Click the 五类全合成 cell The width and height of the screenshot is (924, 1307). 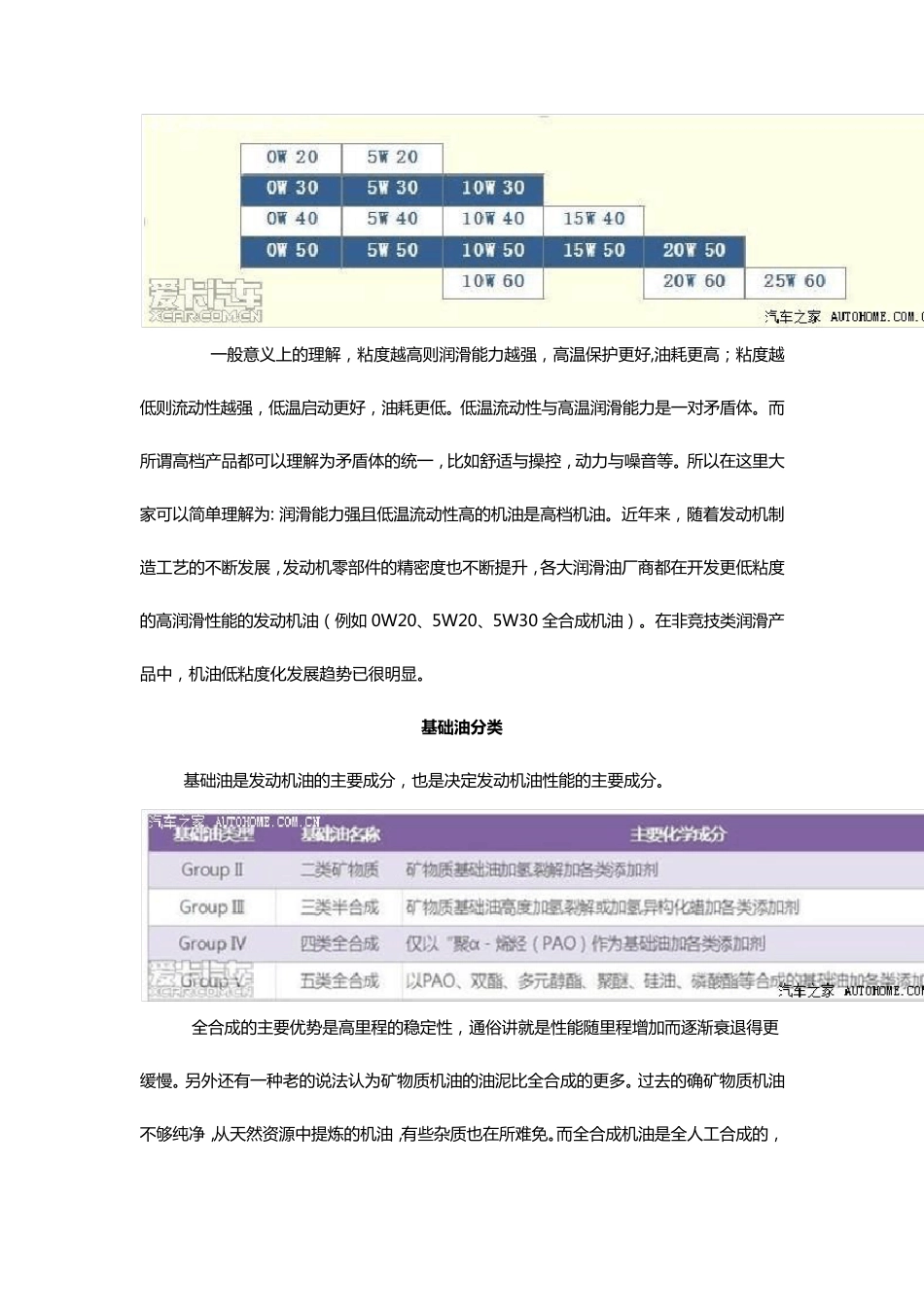339,980
